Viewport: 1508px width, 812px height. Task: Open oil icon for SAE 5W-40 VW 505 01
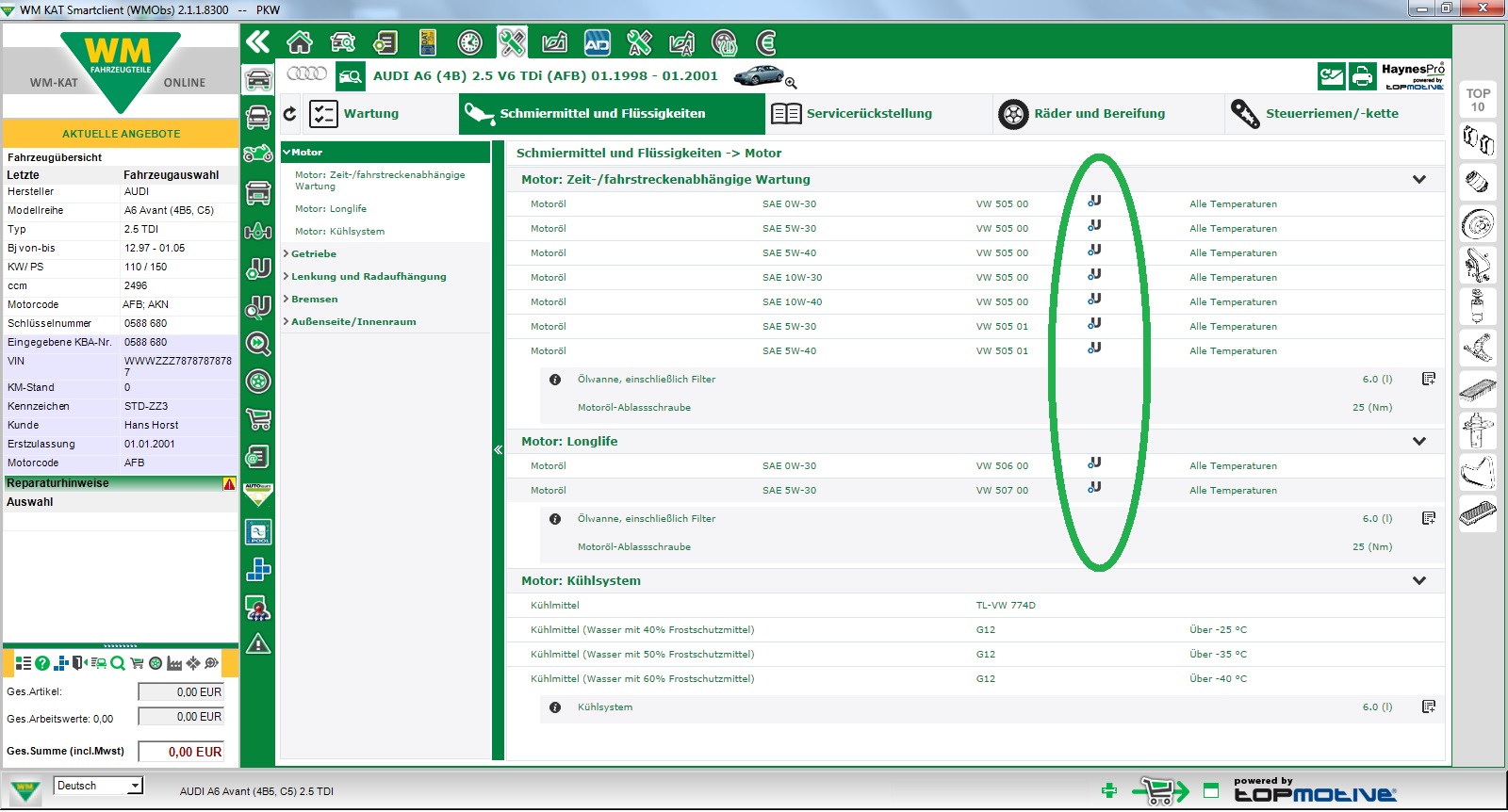point(1094,348)
